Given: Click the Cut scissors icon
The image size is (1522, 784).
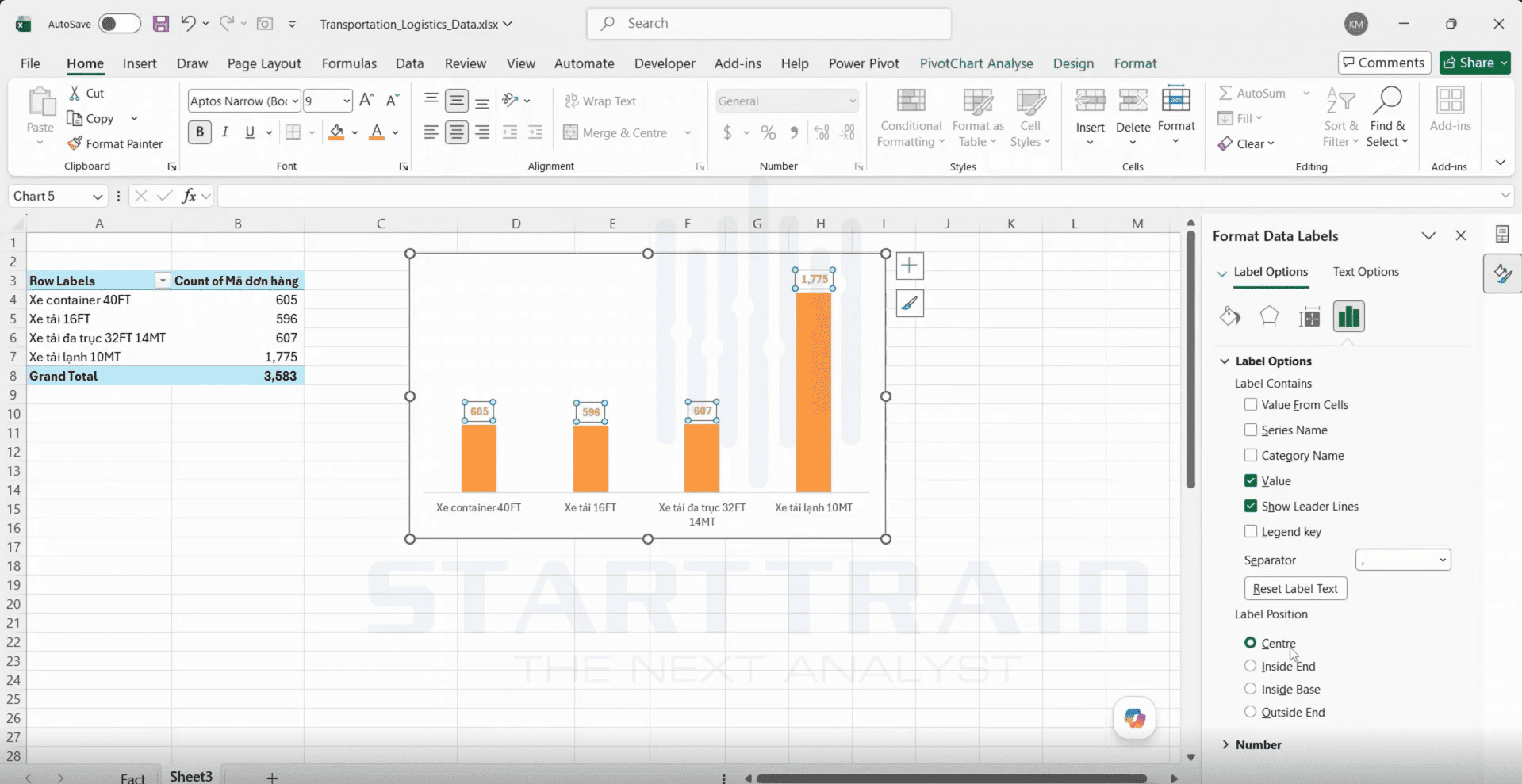Looking at the screenshot, I should [x=75, y=93].
